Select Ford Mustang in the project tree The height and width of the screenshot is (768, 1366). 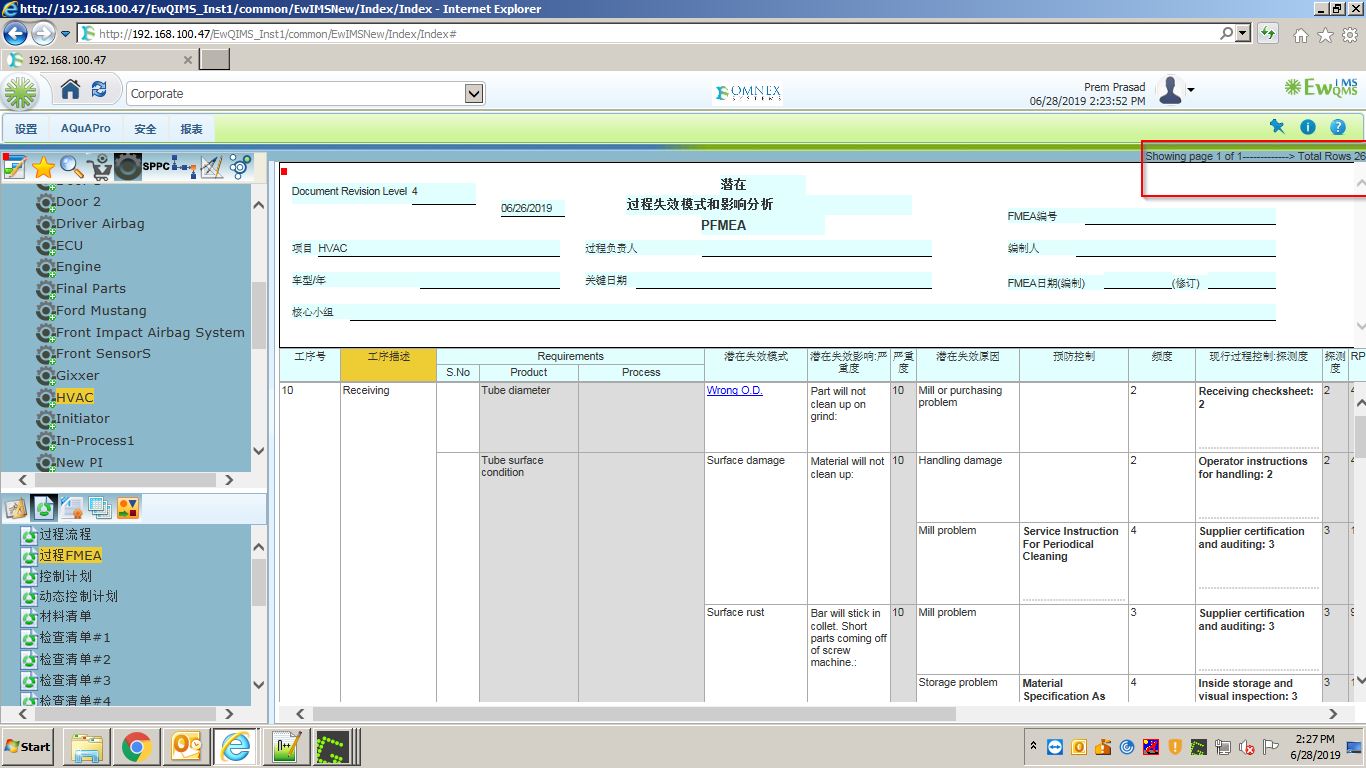click(101, 310)
